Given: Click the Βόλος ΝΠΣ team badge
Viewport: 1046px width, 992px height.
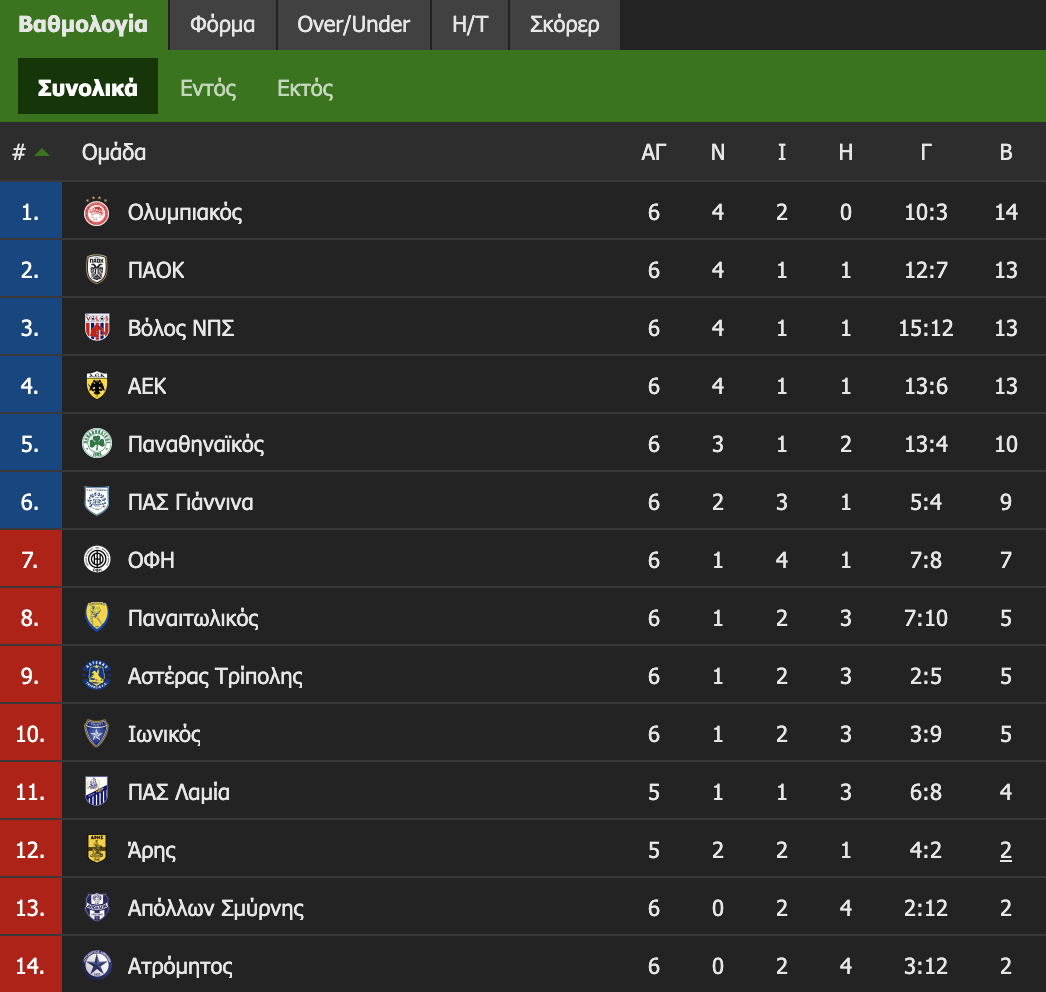Looking at the screenshot, I should pos(97,328).
